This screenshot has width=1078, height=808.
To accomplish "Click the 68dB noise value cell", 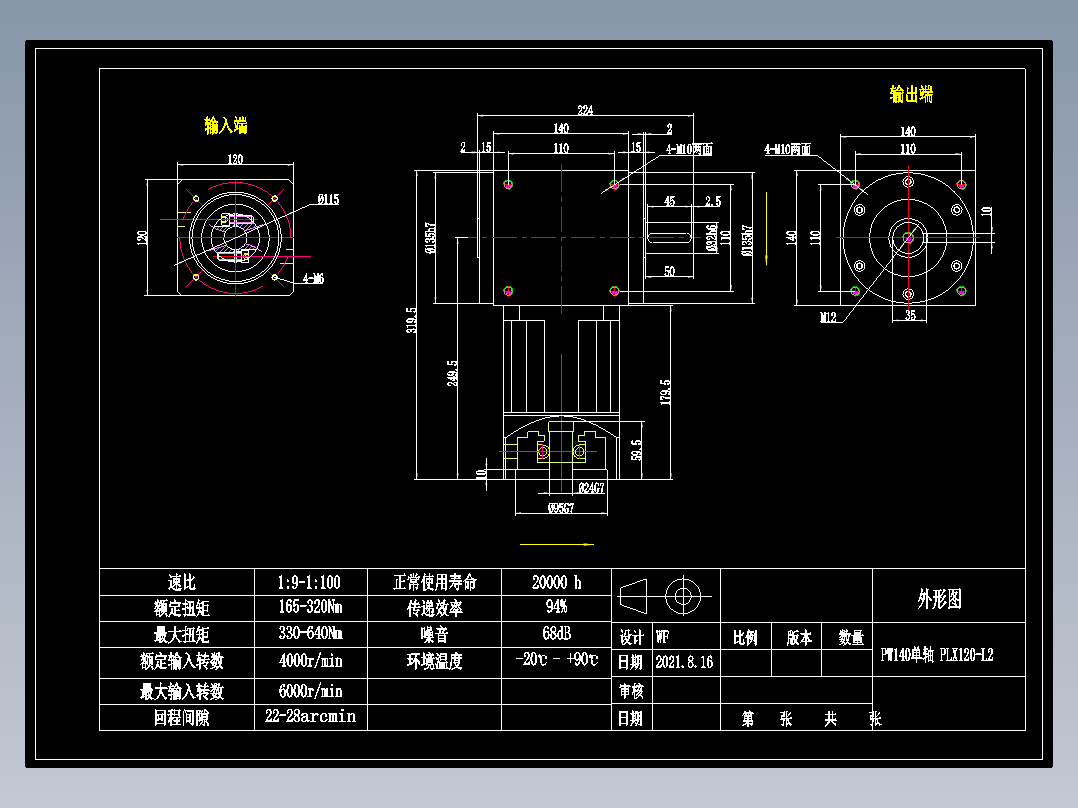I will tap(558, 634).
